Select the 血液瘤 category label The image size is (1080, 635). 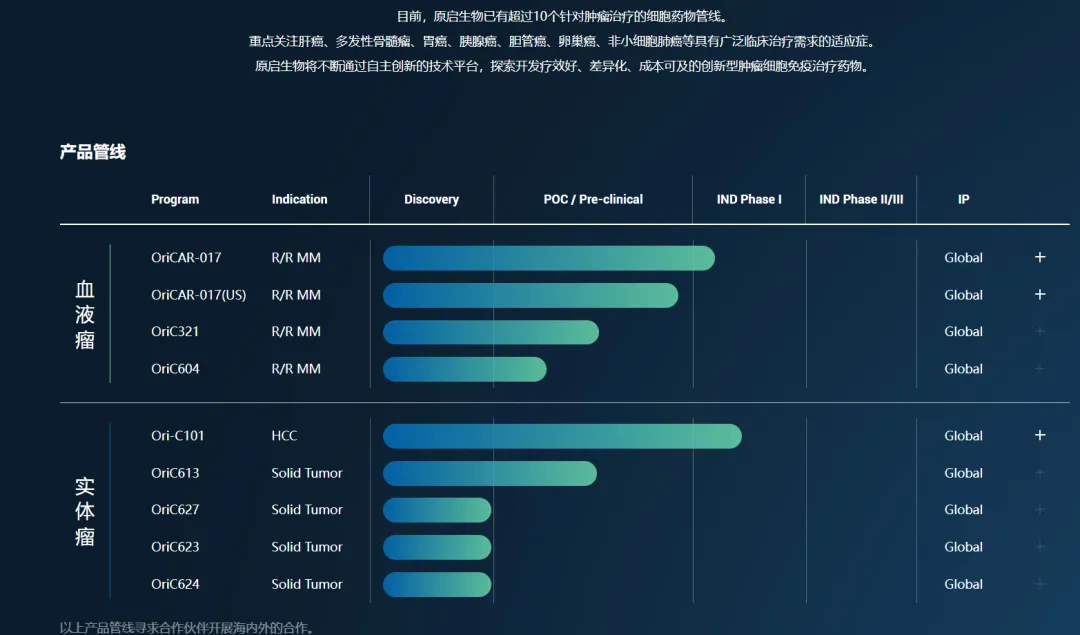(x=85, y=314)
